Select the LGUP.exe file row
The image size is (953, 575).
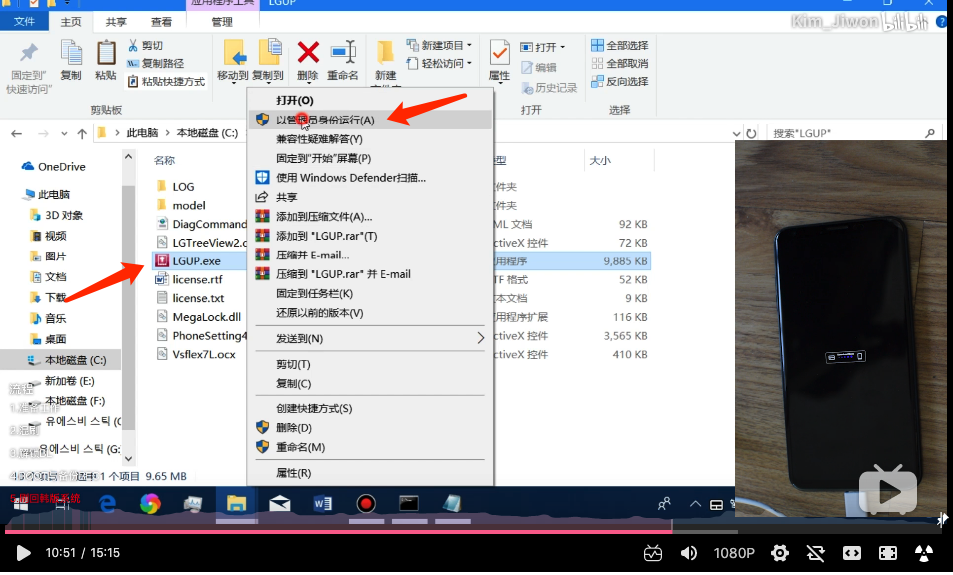(x=401, y=261)
